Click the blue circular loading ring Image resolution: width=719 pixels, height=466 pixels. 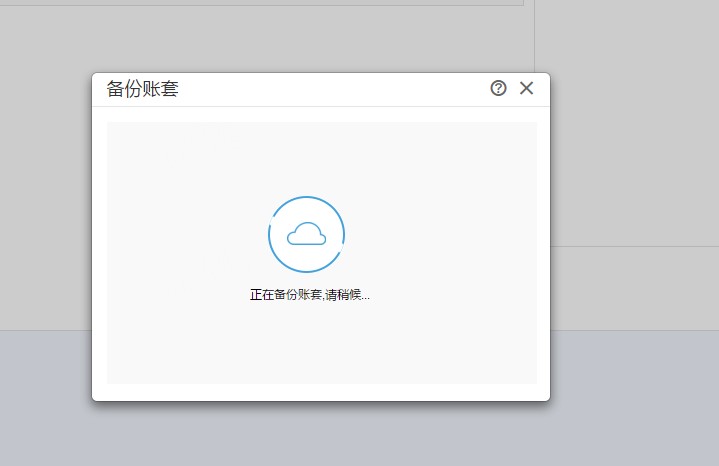[306, 234]
